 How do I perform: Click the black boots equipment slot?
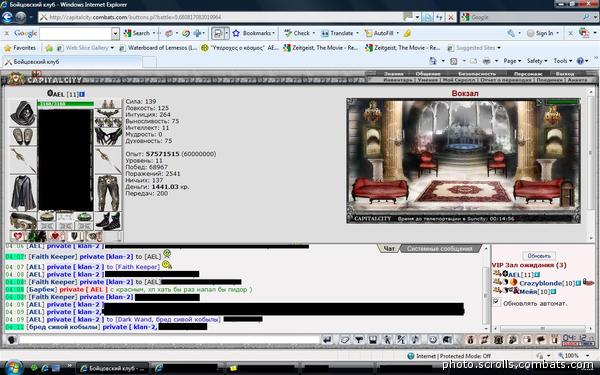point(108,221)
